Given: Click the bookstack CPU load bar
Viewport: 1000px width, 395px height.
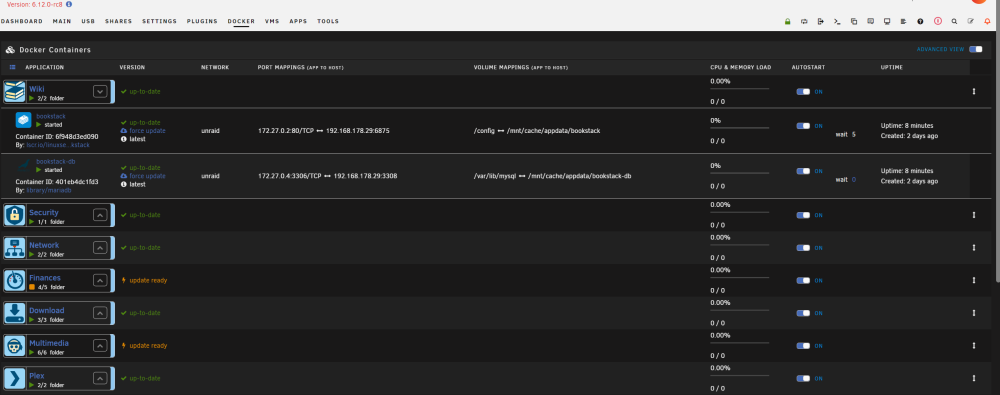Looking at the screenshot, I should [x=740, y=127].
